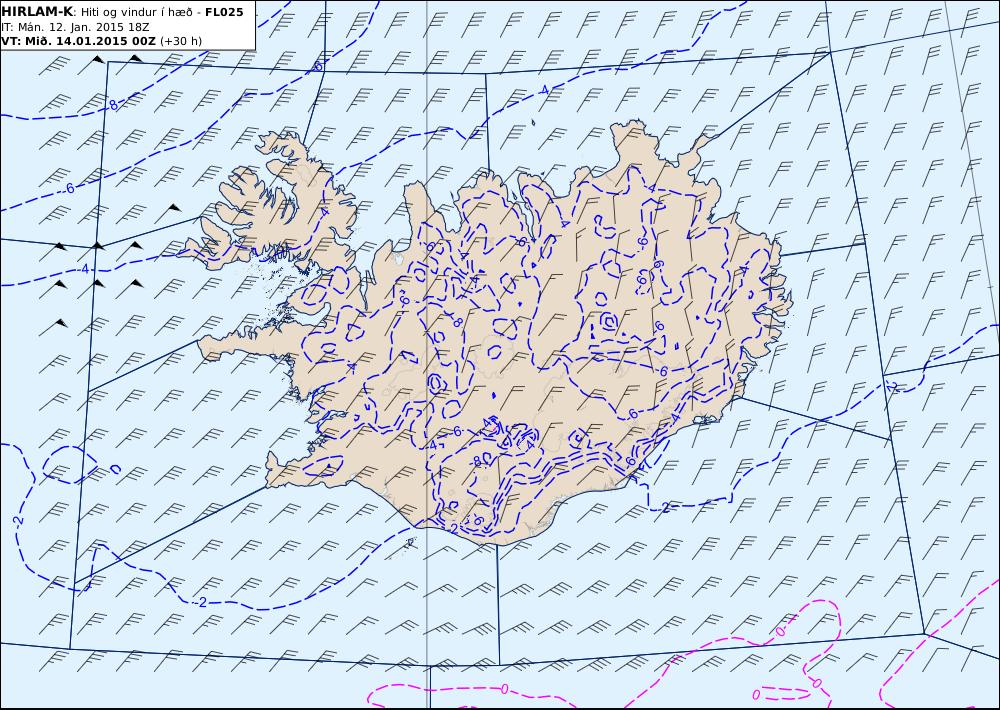Click the HIRLAM-K model name in the title
Viewport: 1000px width, 710px height.
click(37, 11)
